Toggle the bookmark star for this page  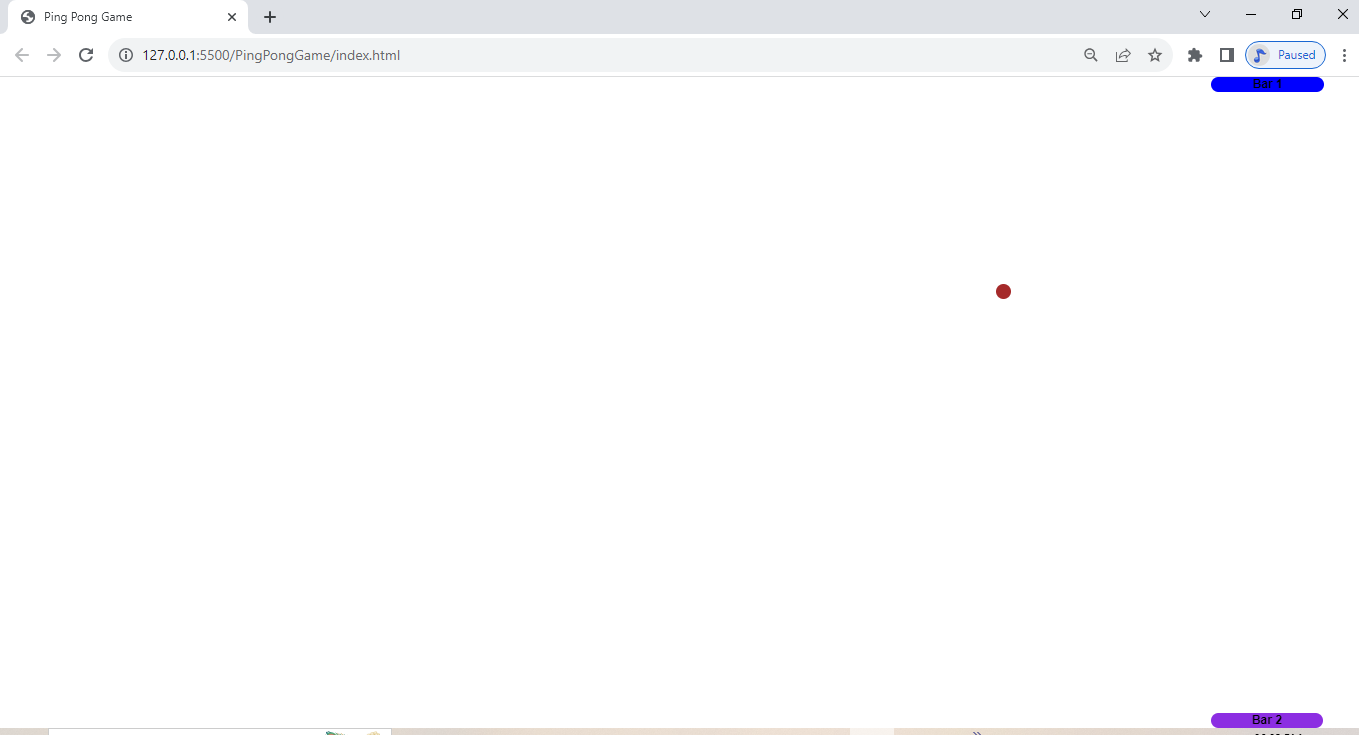[1155, 55]
